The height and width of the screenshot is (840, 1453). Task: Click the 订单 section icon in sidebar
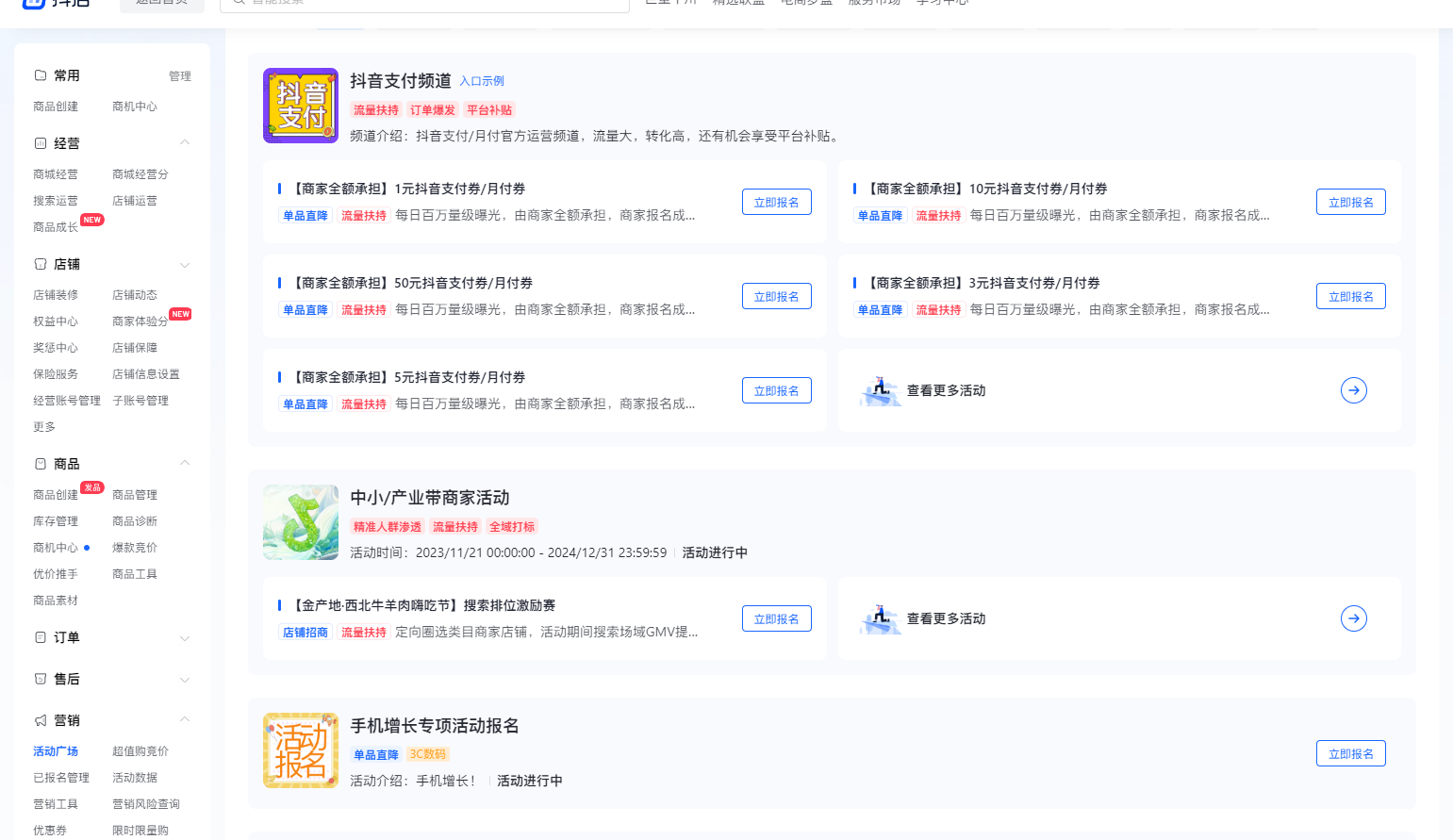41,637
